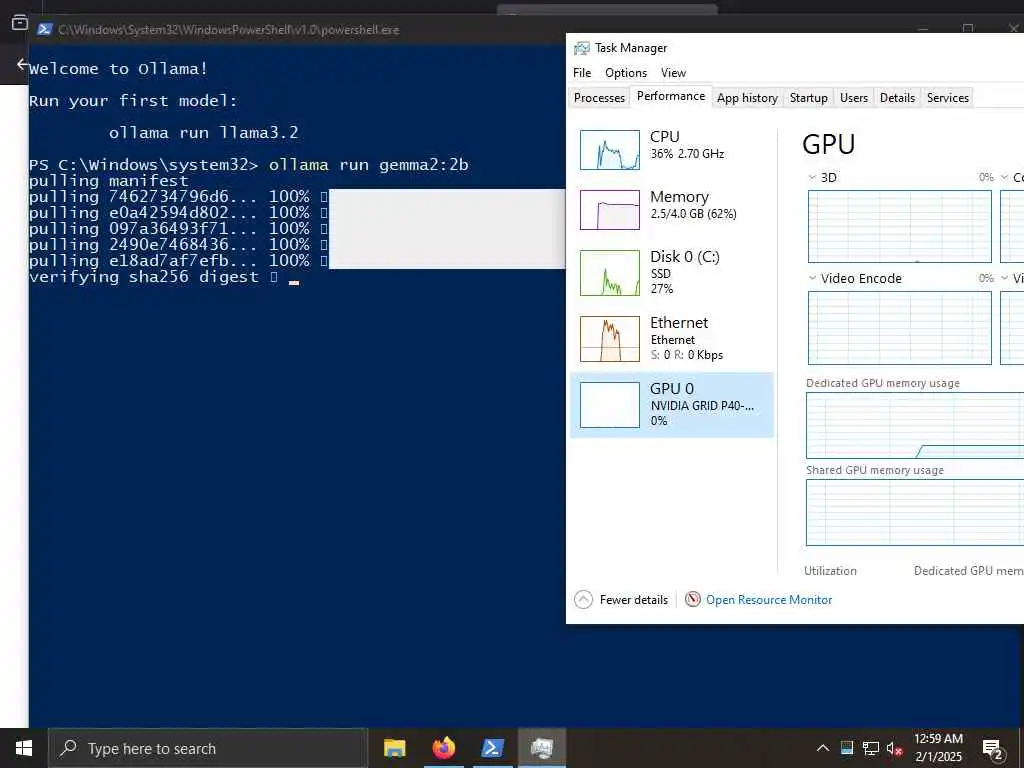The image size is (1024, 768).
Task: Click the Dedicated GPU memory usage graph
Action: [915, 425]
